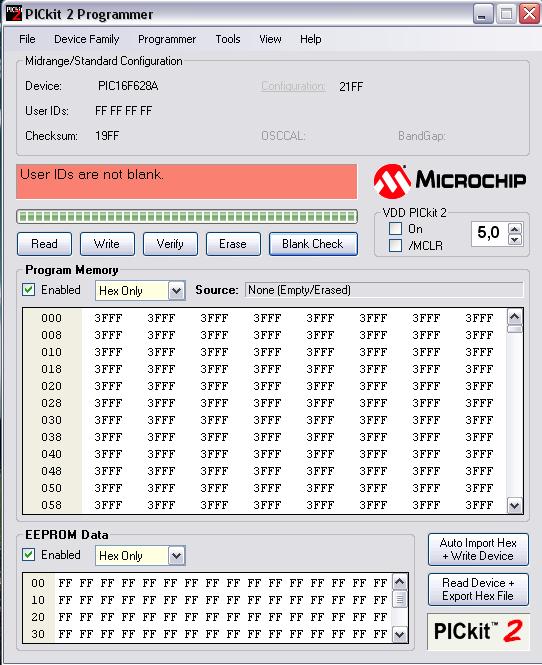Minimize the PICkit 2 Programmer window
Image resolution: width=542 pixels, height=665 pixels.
(483, 14)
